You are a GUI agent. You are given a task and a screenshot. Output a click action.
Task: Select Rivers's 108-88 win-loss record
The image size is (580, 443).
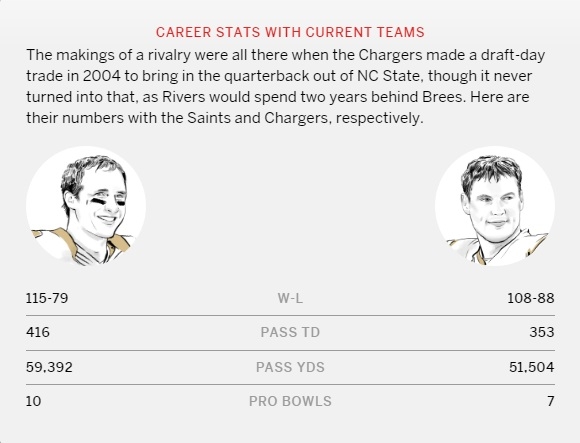click(x=531, y=298)
